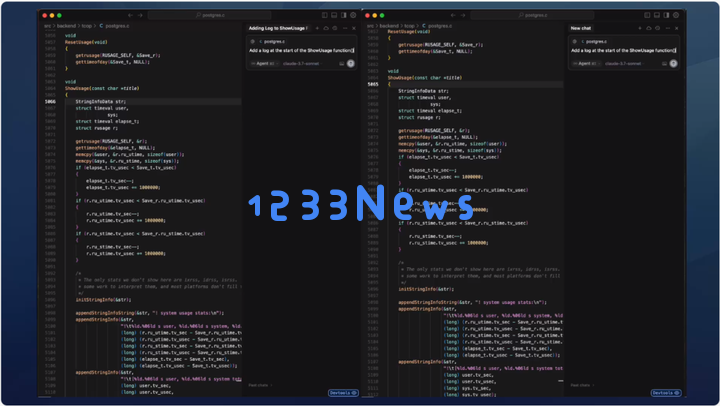Focus the left chat prompt text
Screen dimensions: 720x406
[x=302, y=51]
